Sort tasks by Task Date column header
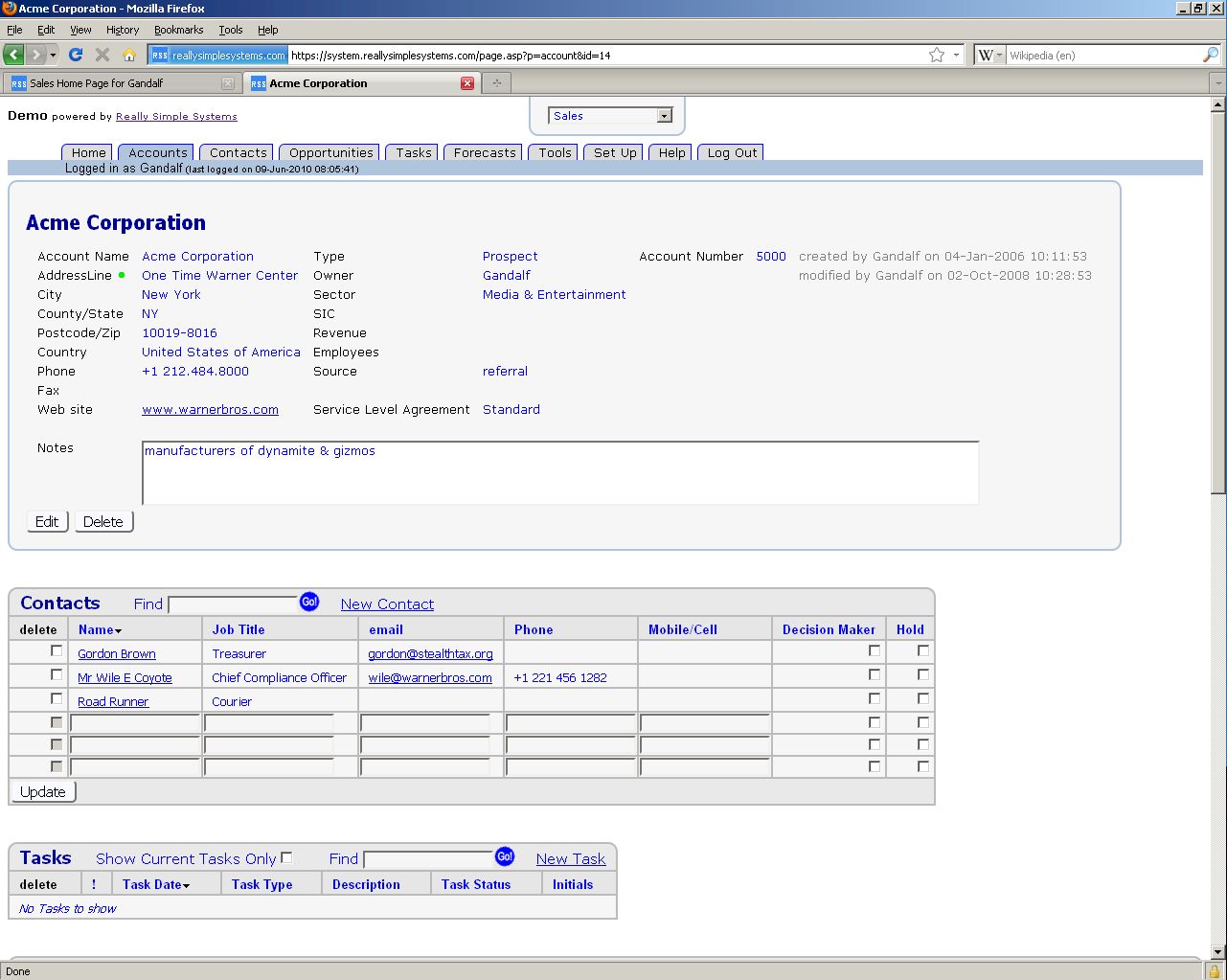1227x980 pixels. [x=155, y=884]
